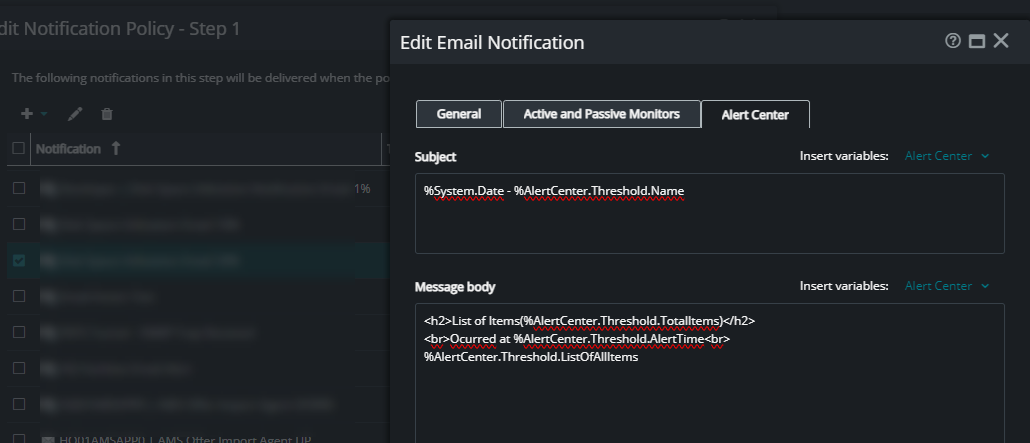Click the pencil edit notification icon

click(x=75, y=114)
